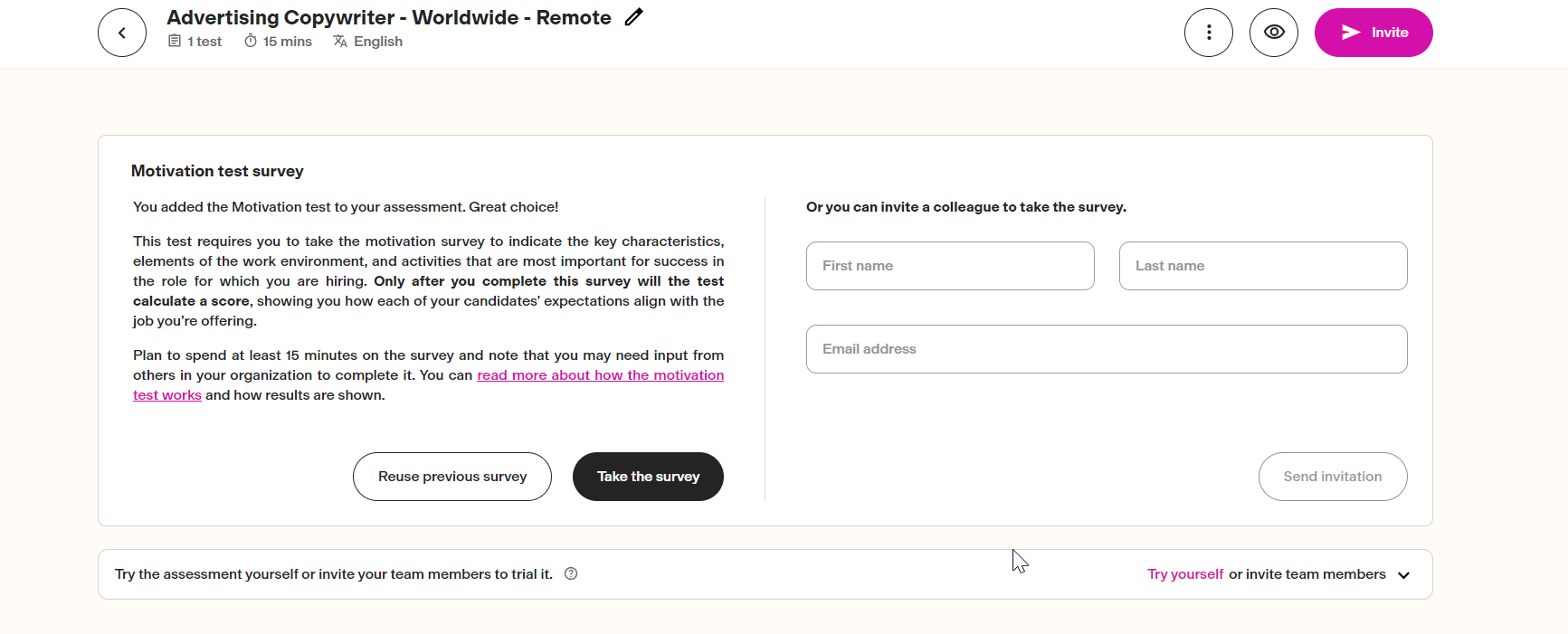Click the translation icon next to English
The image size is (1568, 634).
click(339, 41)
